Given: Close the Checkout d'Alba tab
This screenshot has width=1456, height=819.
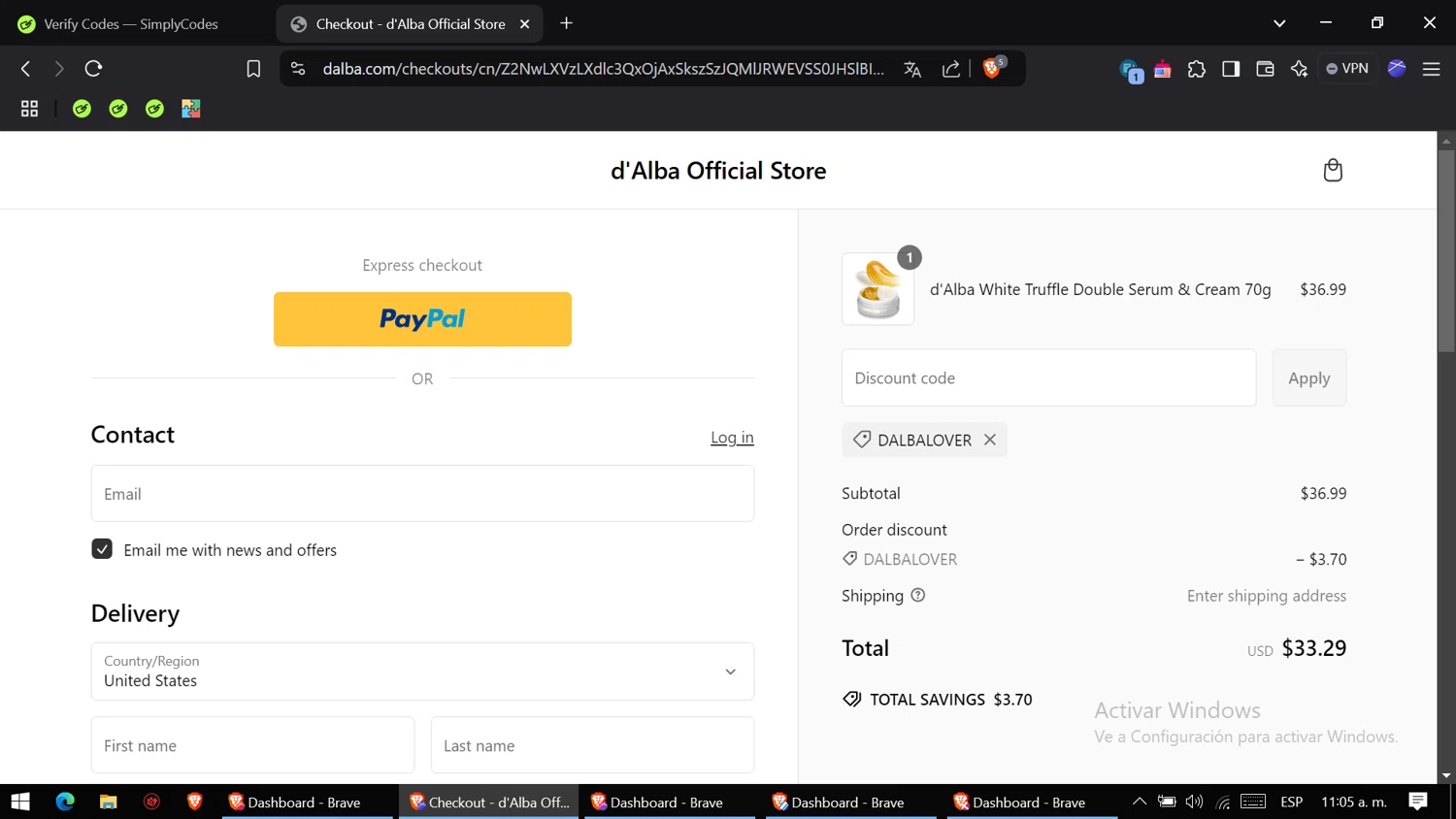Looking at the screenshot, I should click(x=525, y=24).
